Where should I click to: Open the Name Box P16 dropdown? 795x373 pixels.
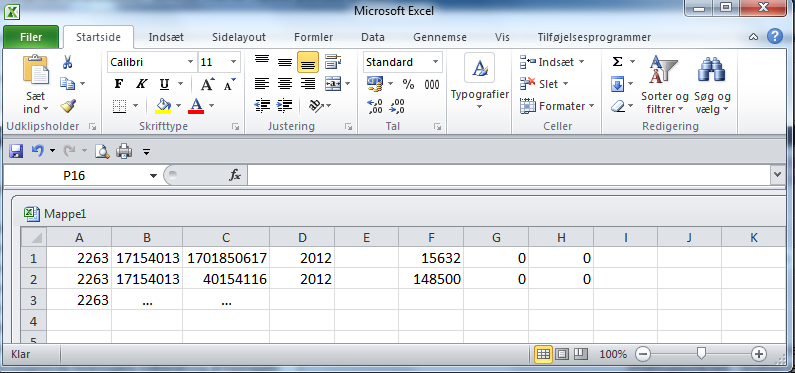pyautogui.click(x=153, y=176)
